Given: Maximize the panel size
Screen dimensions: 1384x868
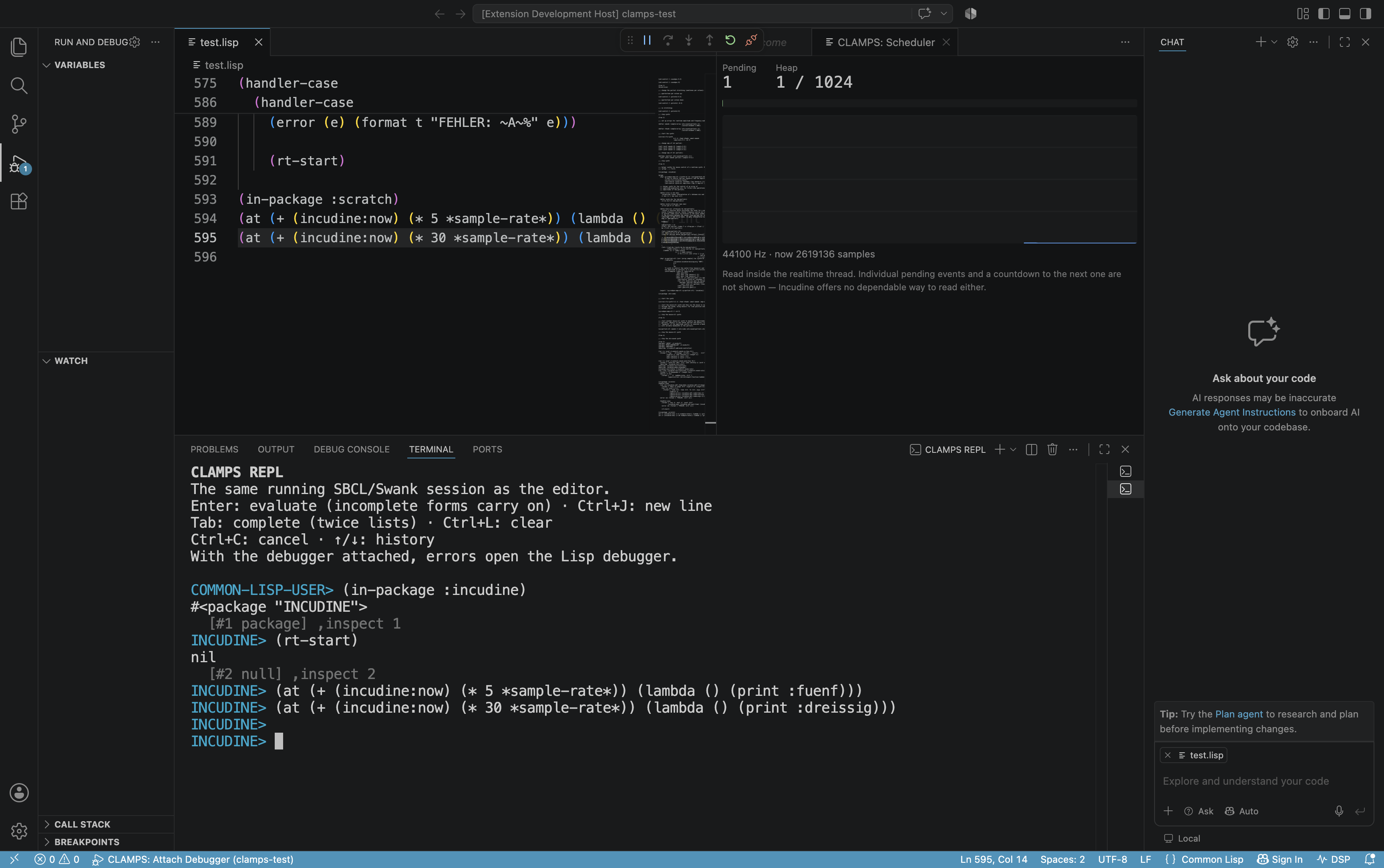Looking at the screenshot, I should pyautogui.click(x=1104, y=450).
